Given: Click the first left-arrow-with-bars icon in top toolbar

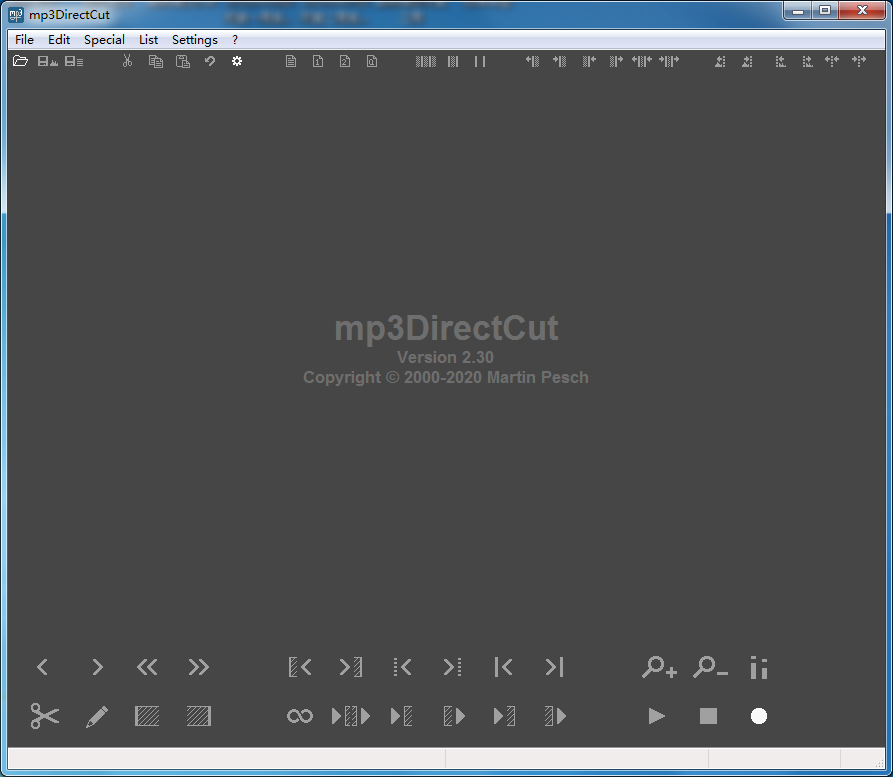Looking at the screenshot, I should click(532, 61).
